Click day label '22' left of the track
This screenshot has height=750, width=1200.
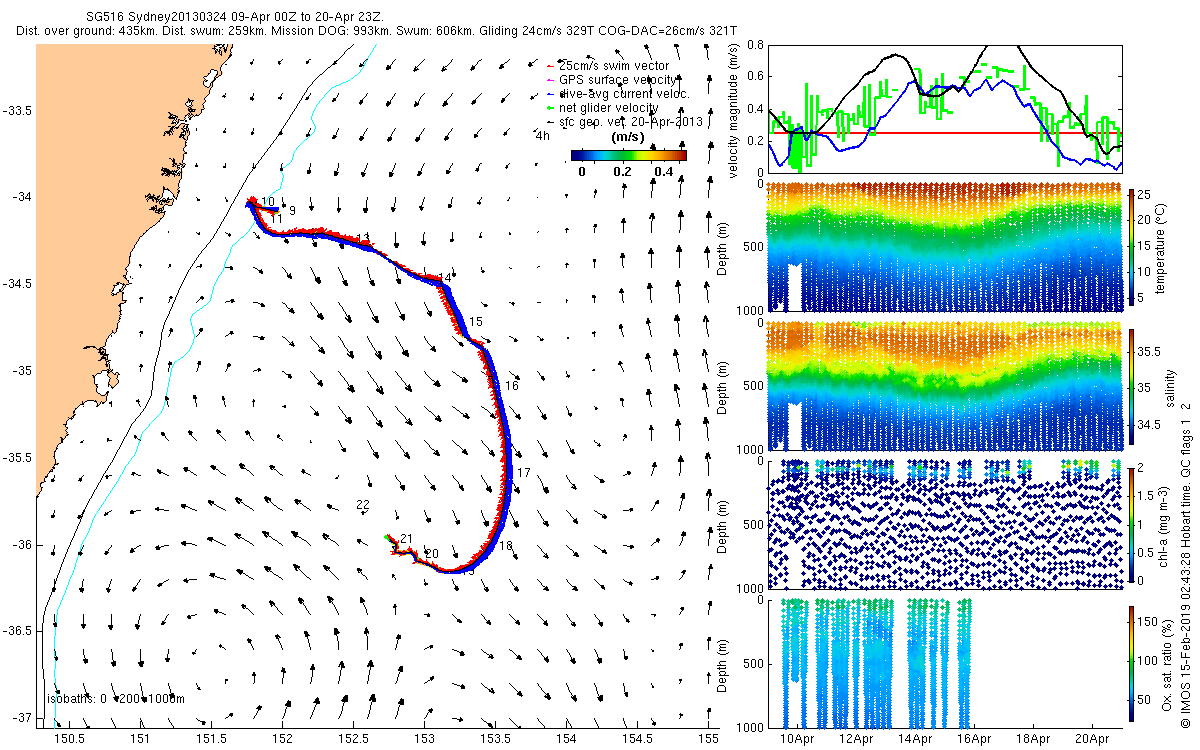(363, 505)
